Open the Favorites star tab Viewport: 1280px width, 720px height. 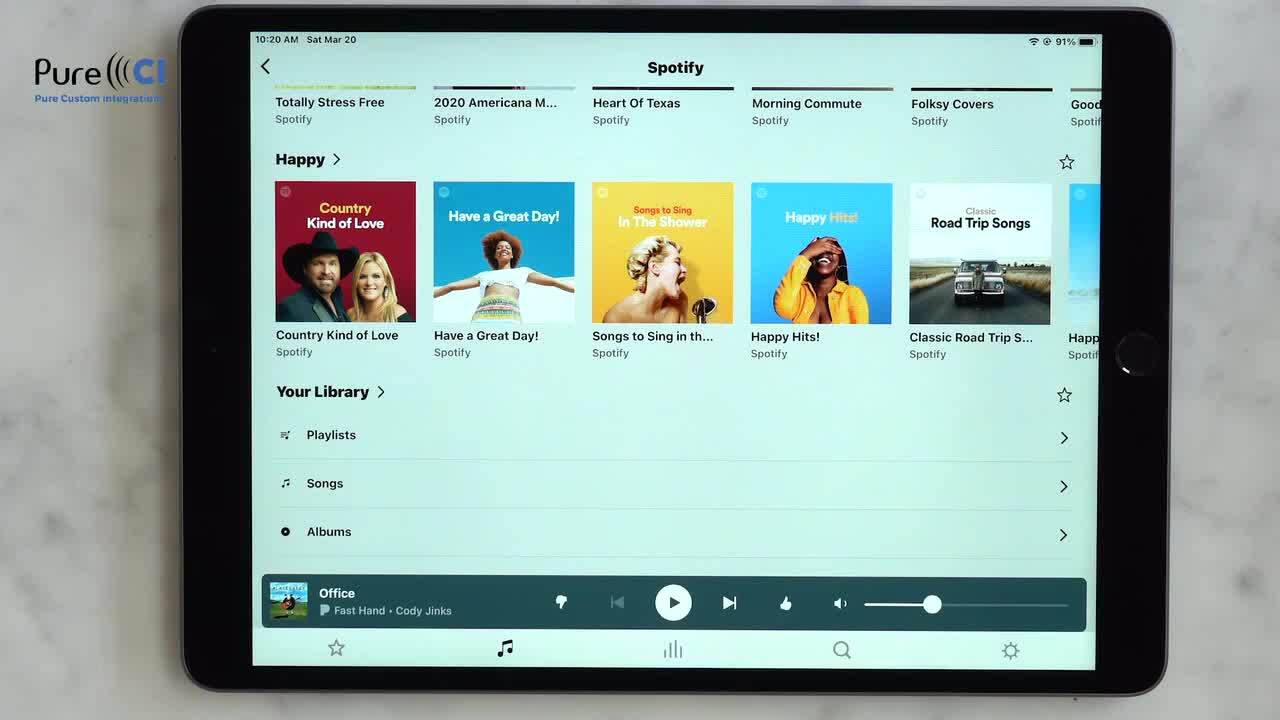click(x=336, y=648)
